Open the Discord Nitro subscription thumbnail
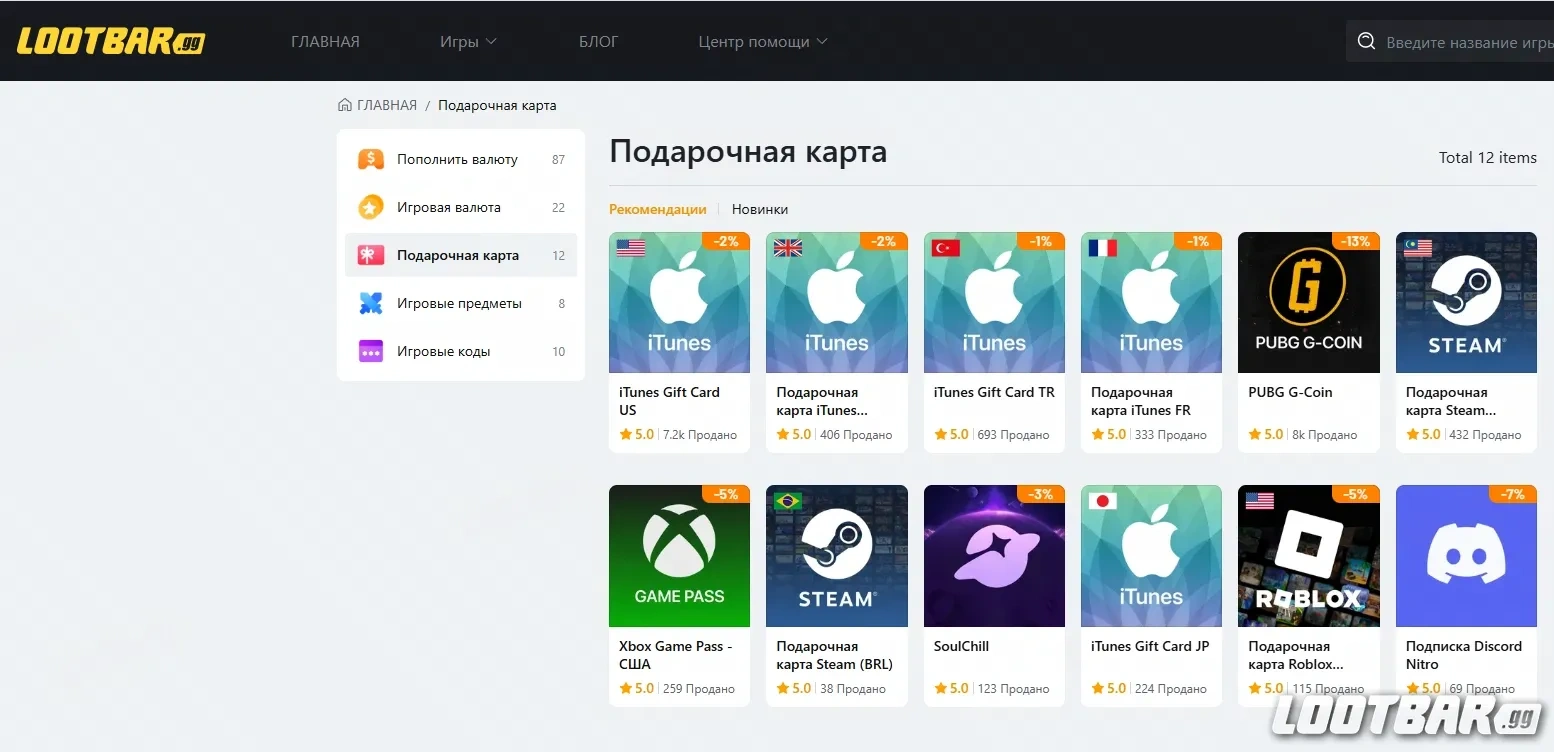1554x752 pixels. coord(1465,556)
